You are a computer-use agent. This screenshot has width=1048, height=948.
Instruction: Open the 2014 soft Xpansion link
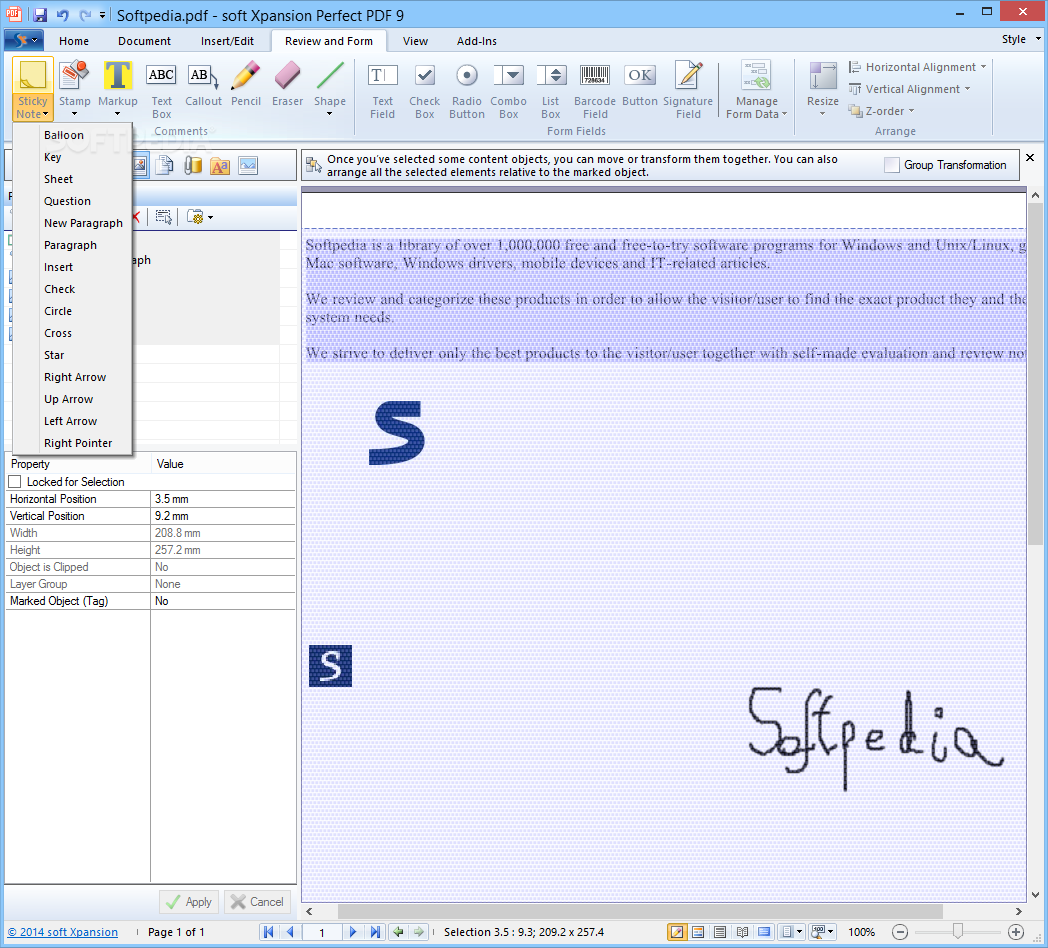point(63,931)
